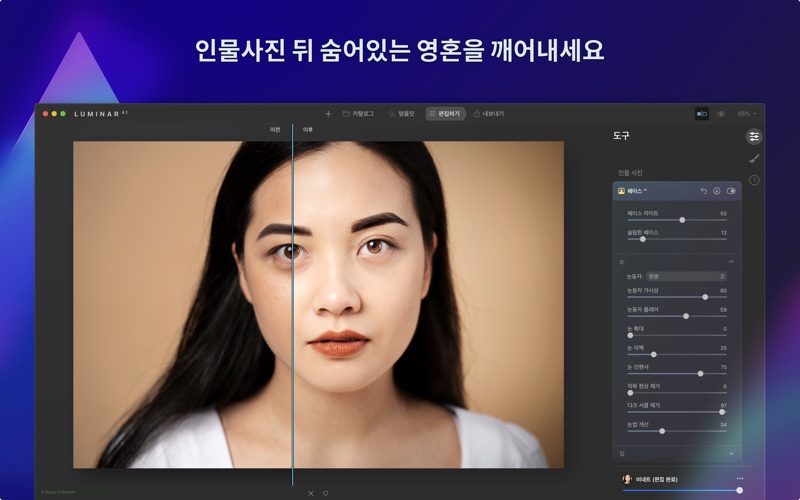The width and height of the screenshot is (800, 500).
Task: Open the Face AI mask options icon
Action: coord(716,191)
